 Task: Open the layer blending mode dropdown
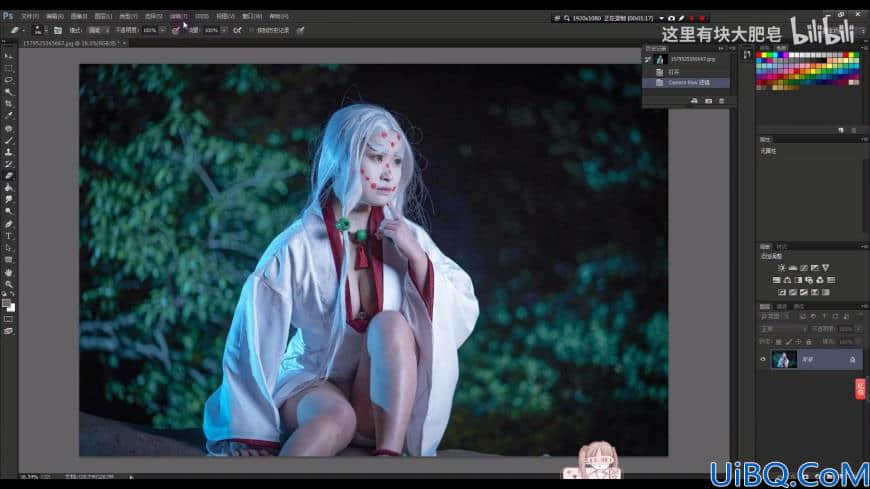click(783, 329)
